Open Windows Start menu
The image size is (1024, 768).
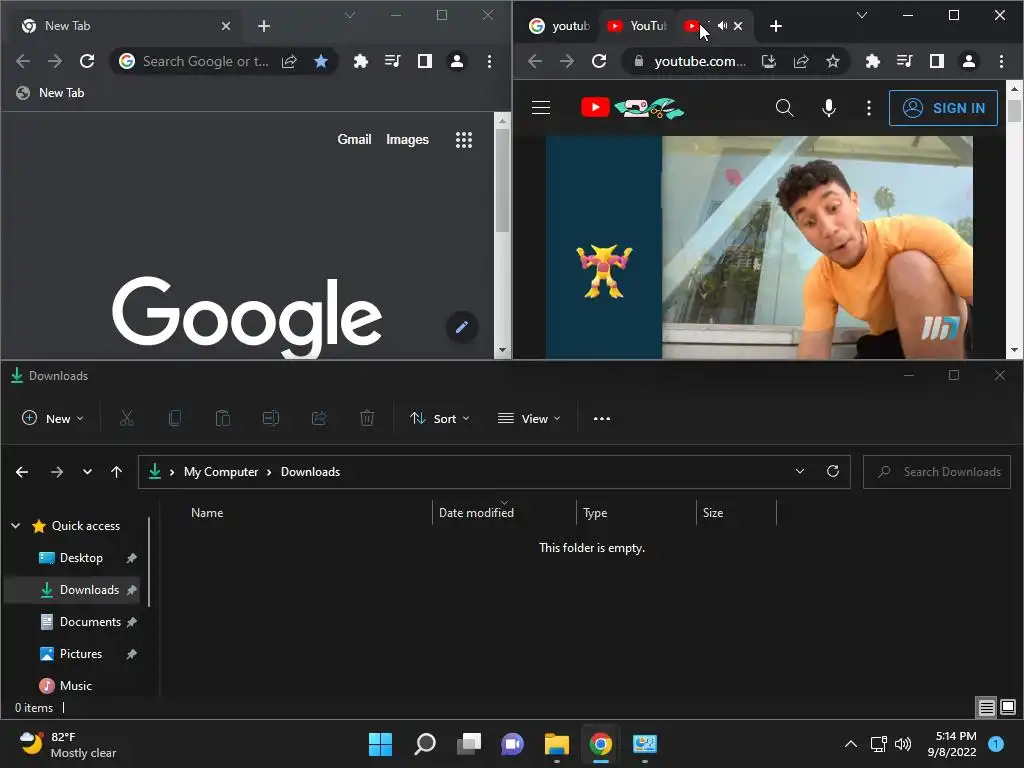[380, 744]
